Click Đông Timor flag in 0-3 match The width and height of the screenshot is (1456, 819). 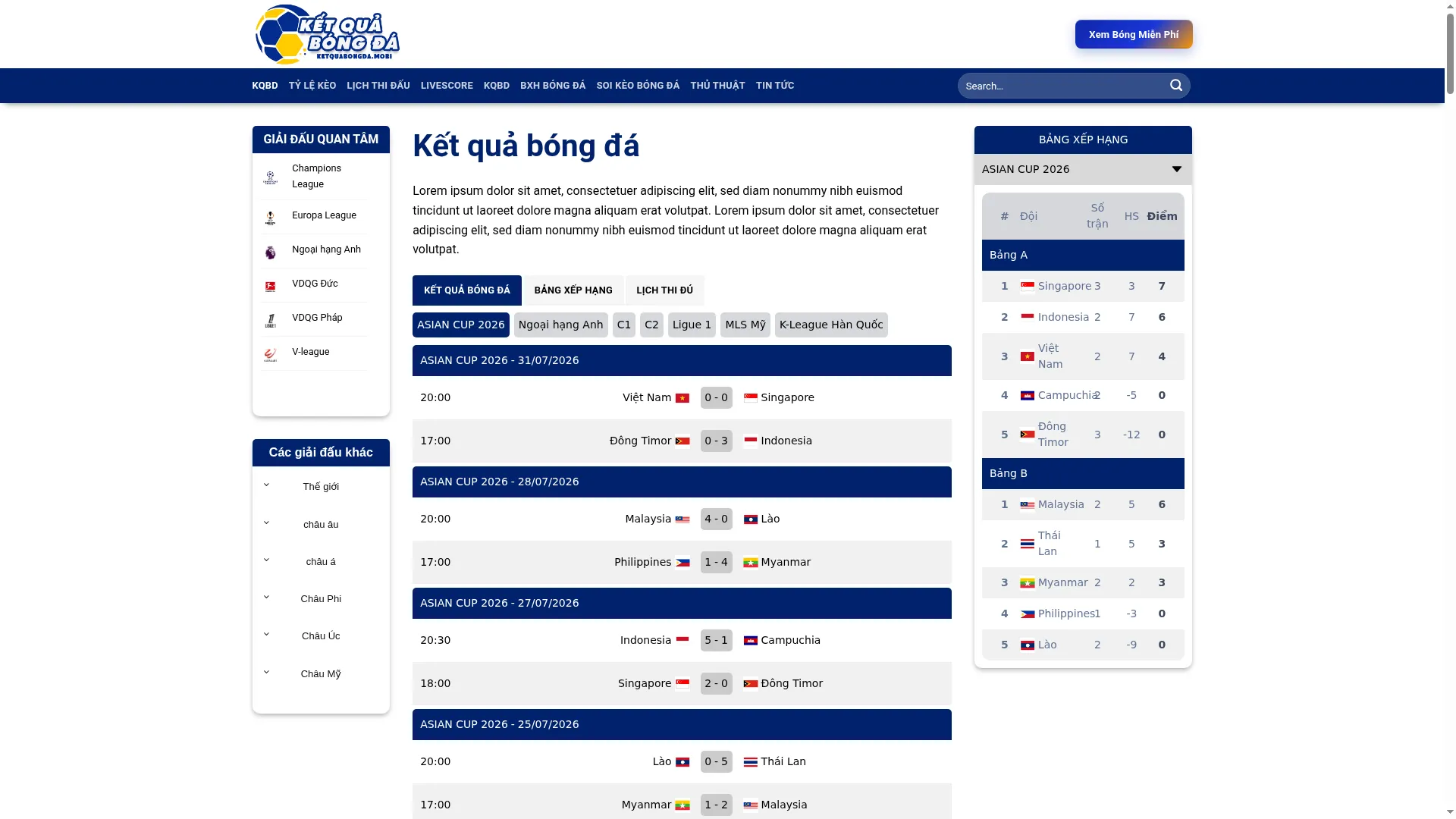click(682, 441)
